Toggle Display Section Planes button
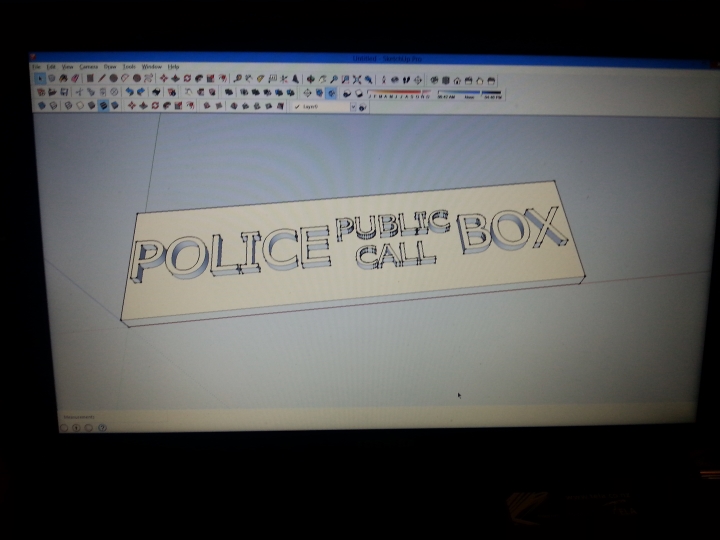The width and height of the screenshot is (720, 540). tap(319, 93)
